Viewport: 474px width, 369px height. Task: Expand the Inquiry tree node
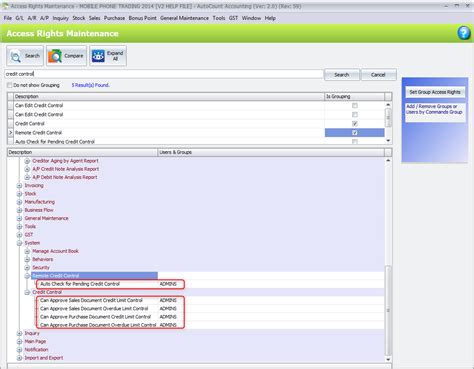(x=19, y=333)
